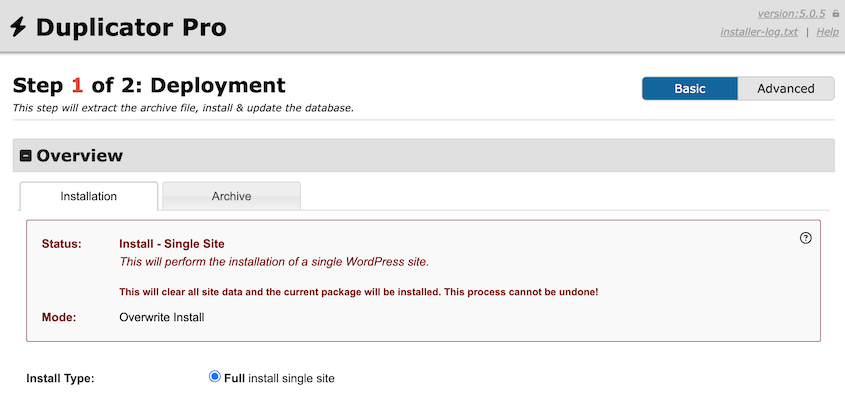Viewport: 845px width, 416px height.
Task: Open the Archive tab
Action: tap(231, 196)
